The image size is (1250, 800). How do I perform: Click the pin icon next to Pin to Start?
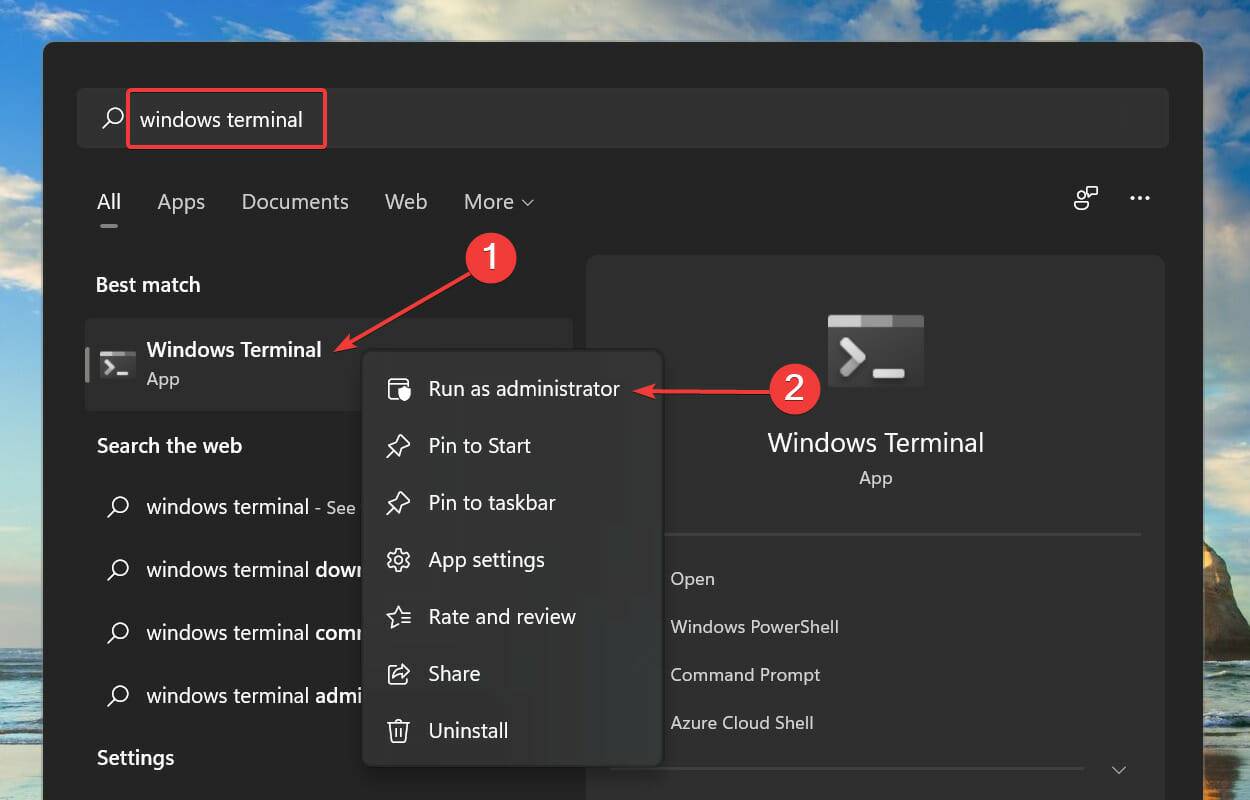[x=398, y=445]
